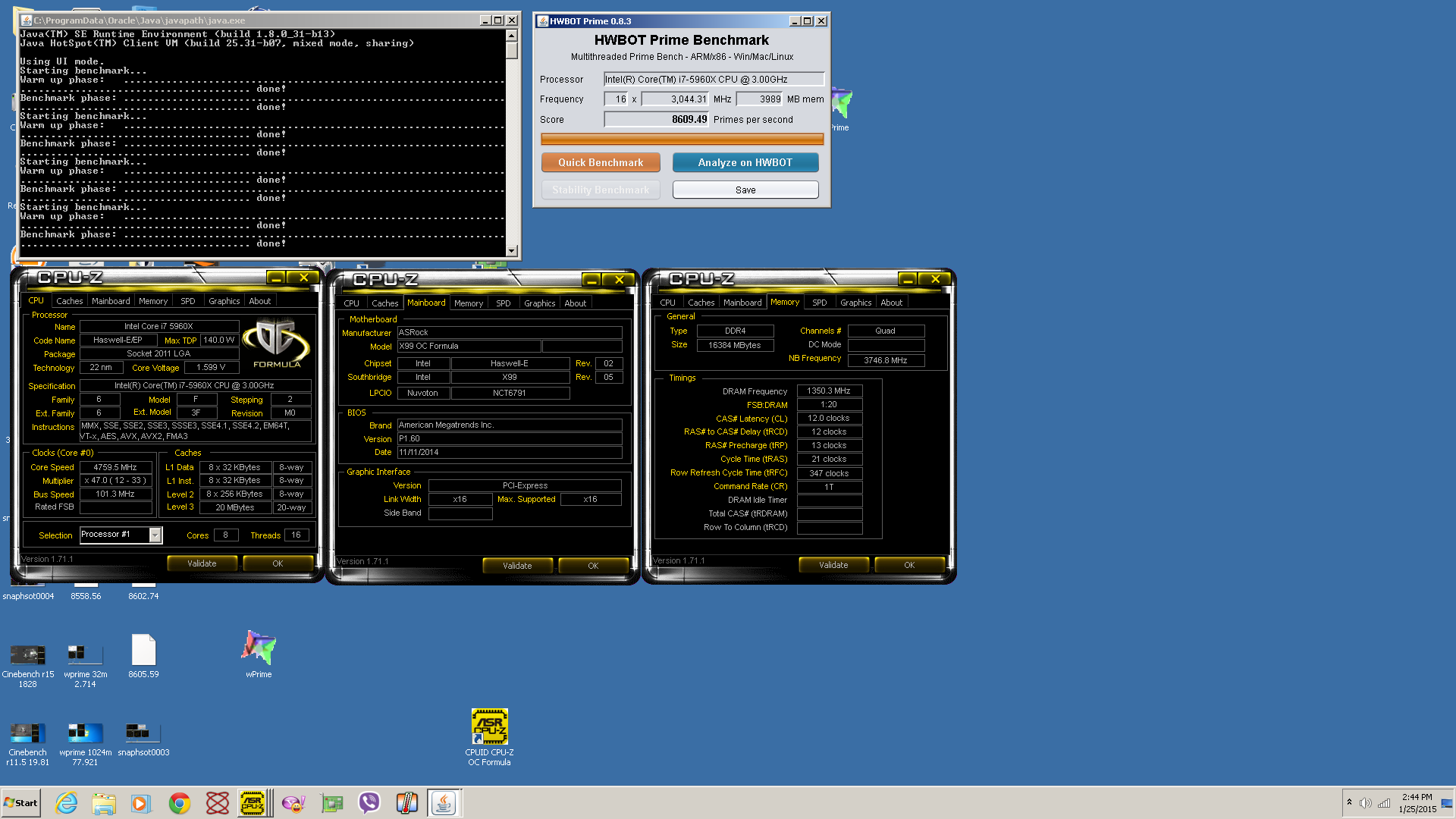Launch Google Chrome from the taskbar
Image resolution: width=1456 pixels, height=819 pixels.
point(180,803)
